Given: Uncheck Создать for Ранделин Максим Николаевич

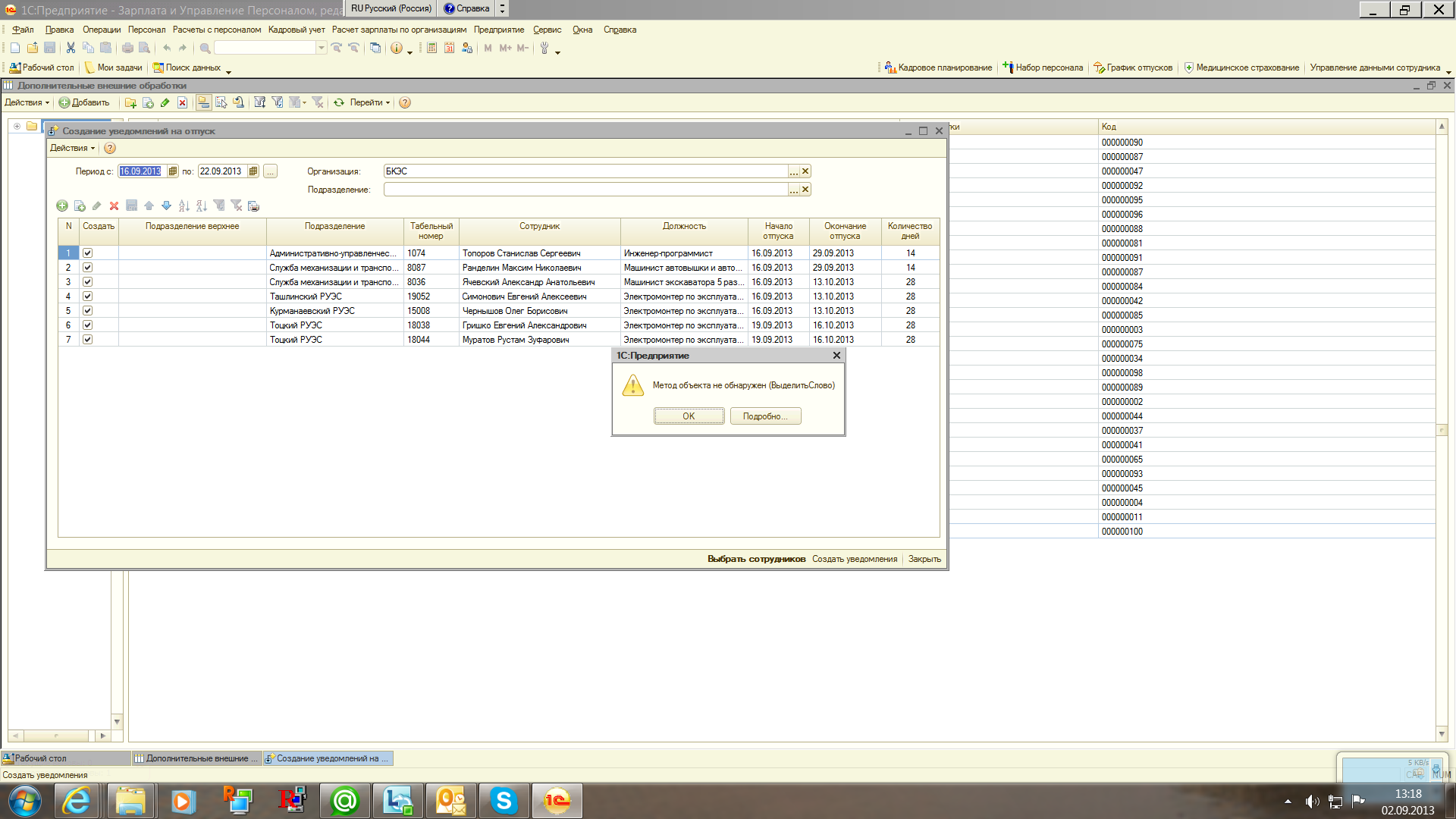Looking at the screenshot, I should 87,268.
